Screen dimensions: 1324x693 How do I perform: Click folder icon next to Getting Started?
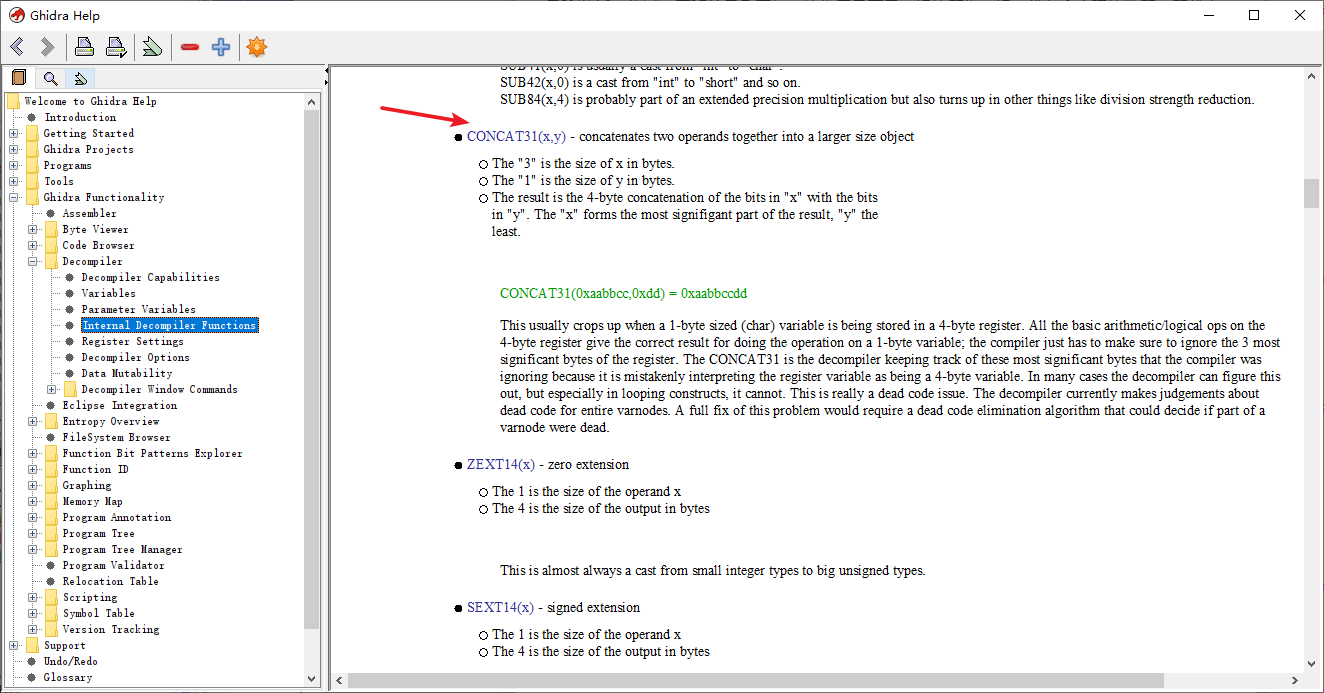[32, 133]
